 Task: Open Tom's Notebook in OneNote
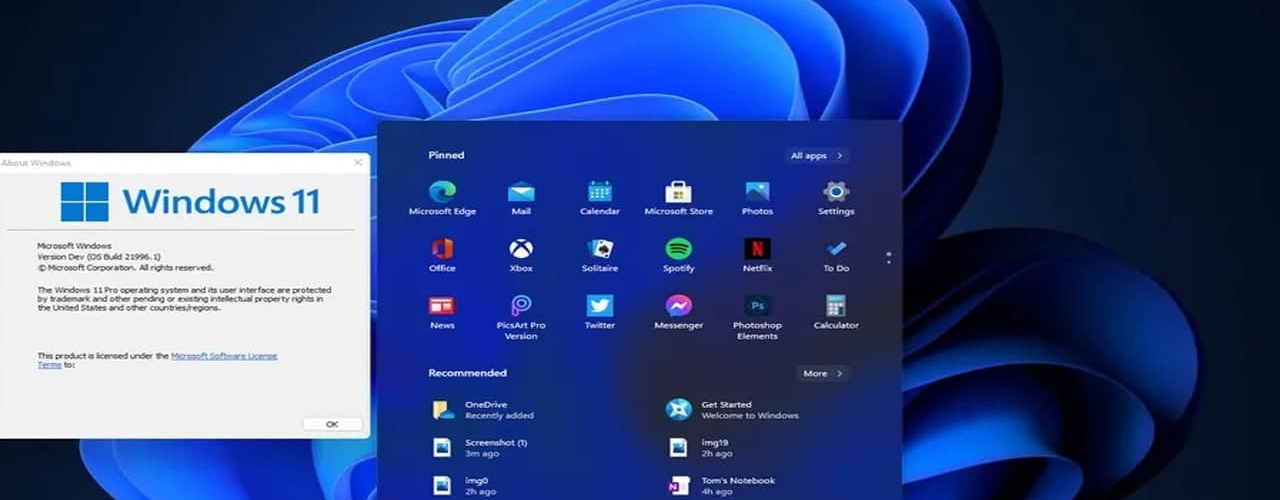pos(721,485)
